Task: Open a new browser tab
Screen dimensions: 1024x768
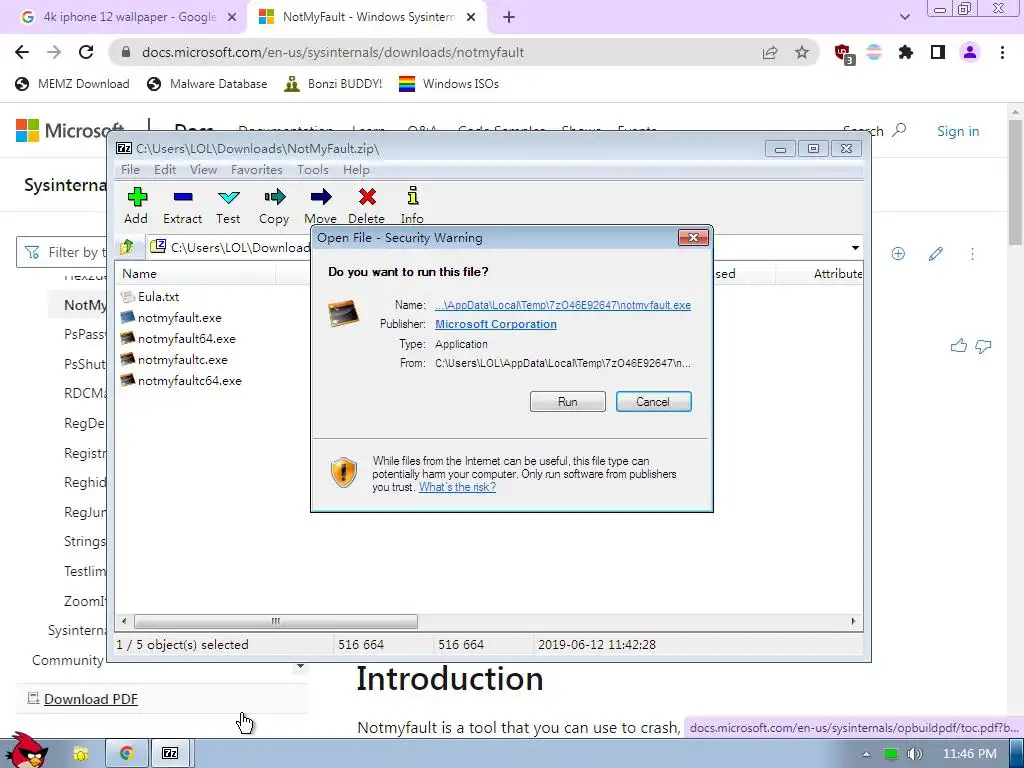Action: (x=509, y=17)
